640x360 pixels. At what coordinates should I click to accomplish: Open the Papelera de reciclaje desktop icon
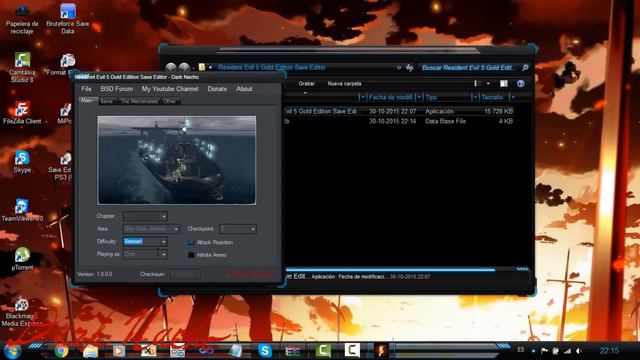(22, 19)
